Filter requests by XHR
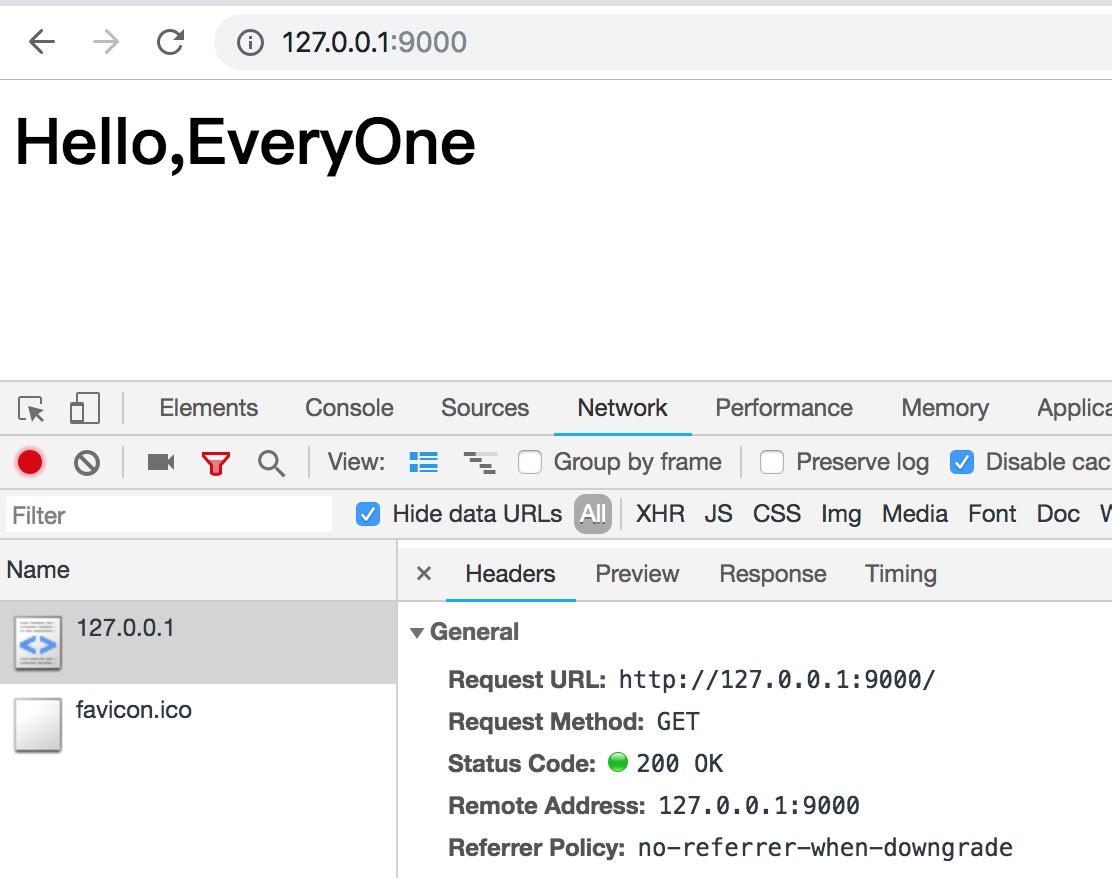The height and width of the screenshot is (878, 1112). pyautogui.click(x=660, y=514)
